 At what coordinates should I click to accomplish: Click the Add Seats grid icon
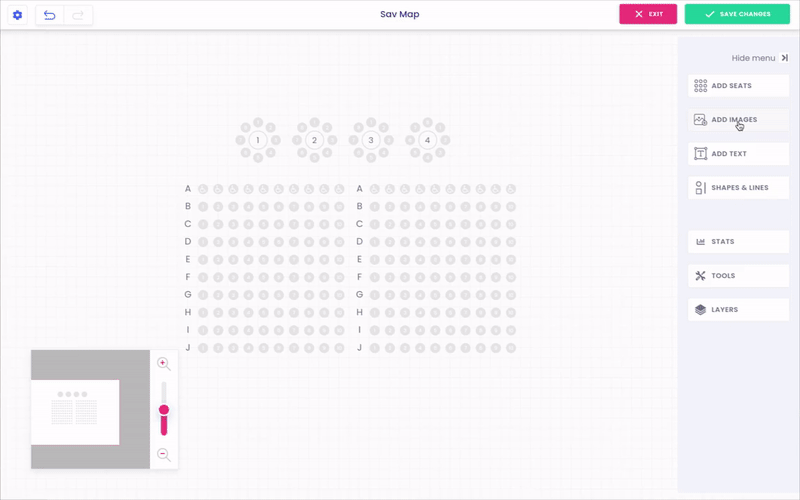pos(701,86)
